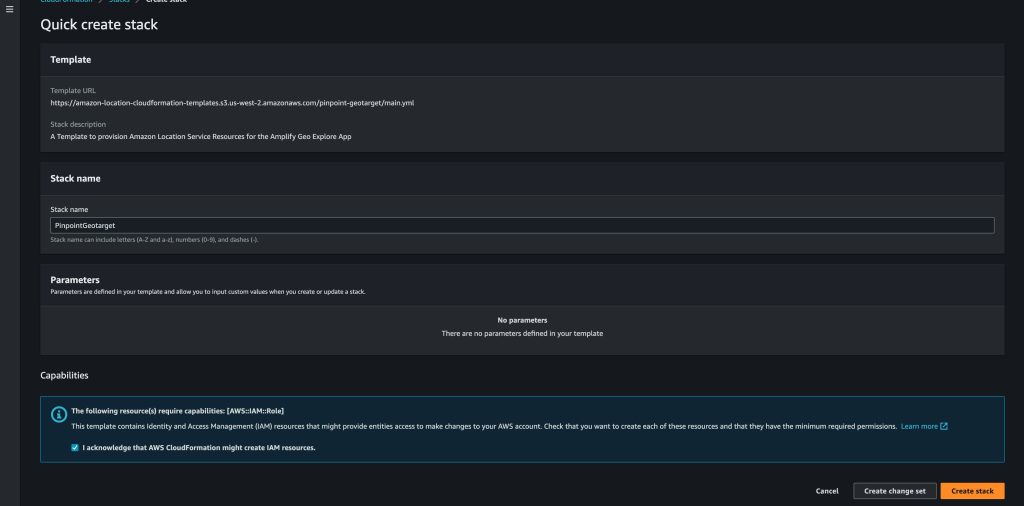Click the Template section heading
The height and width of the screenshot is (506, 1024).
(71, 59)
